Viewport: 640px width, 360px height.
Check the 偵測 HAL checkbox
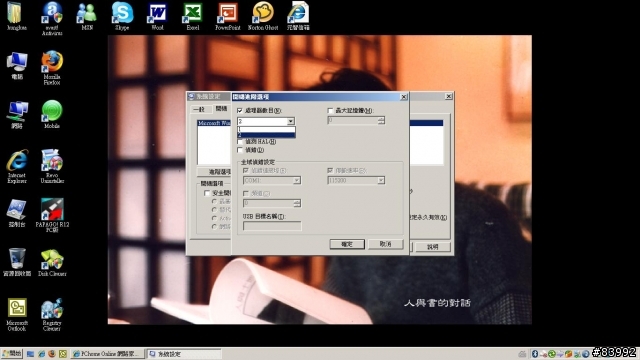coord(240,142)
